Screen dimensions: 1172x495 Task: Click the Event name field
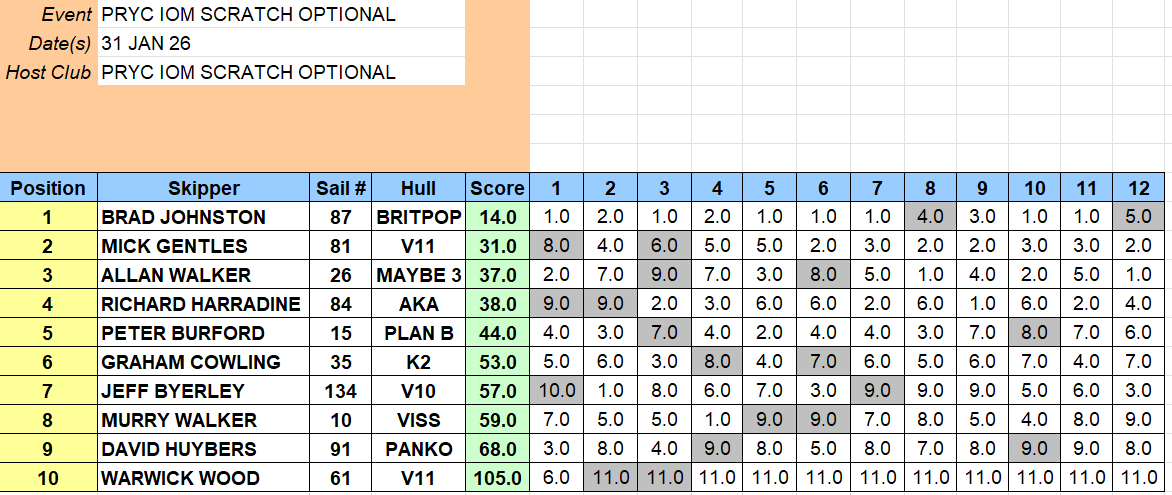[280, 15]
